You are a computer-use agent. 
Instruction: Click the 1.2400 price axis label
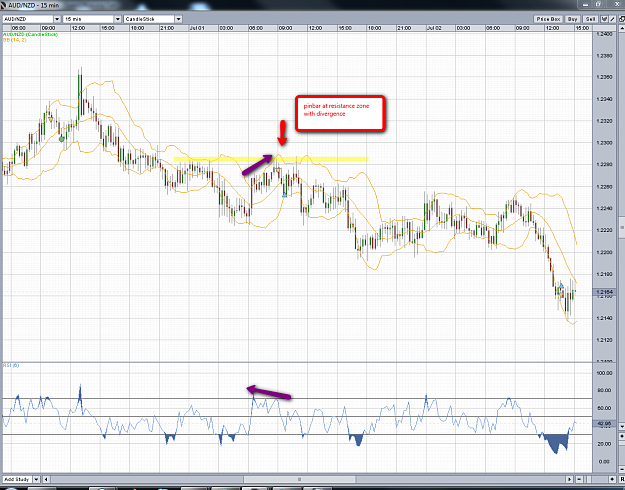(604, 34)
